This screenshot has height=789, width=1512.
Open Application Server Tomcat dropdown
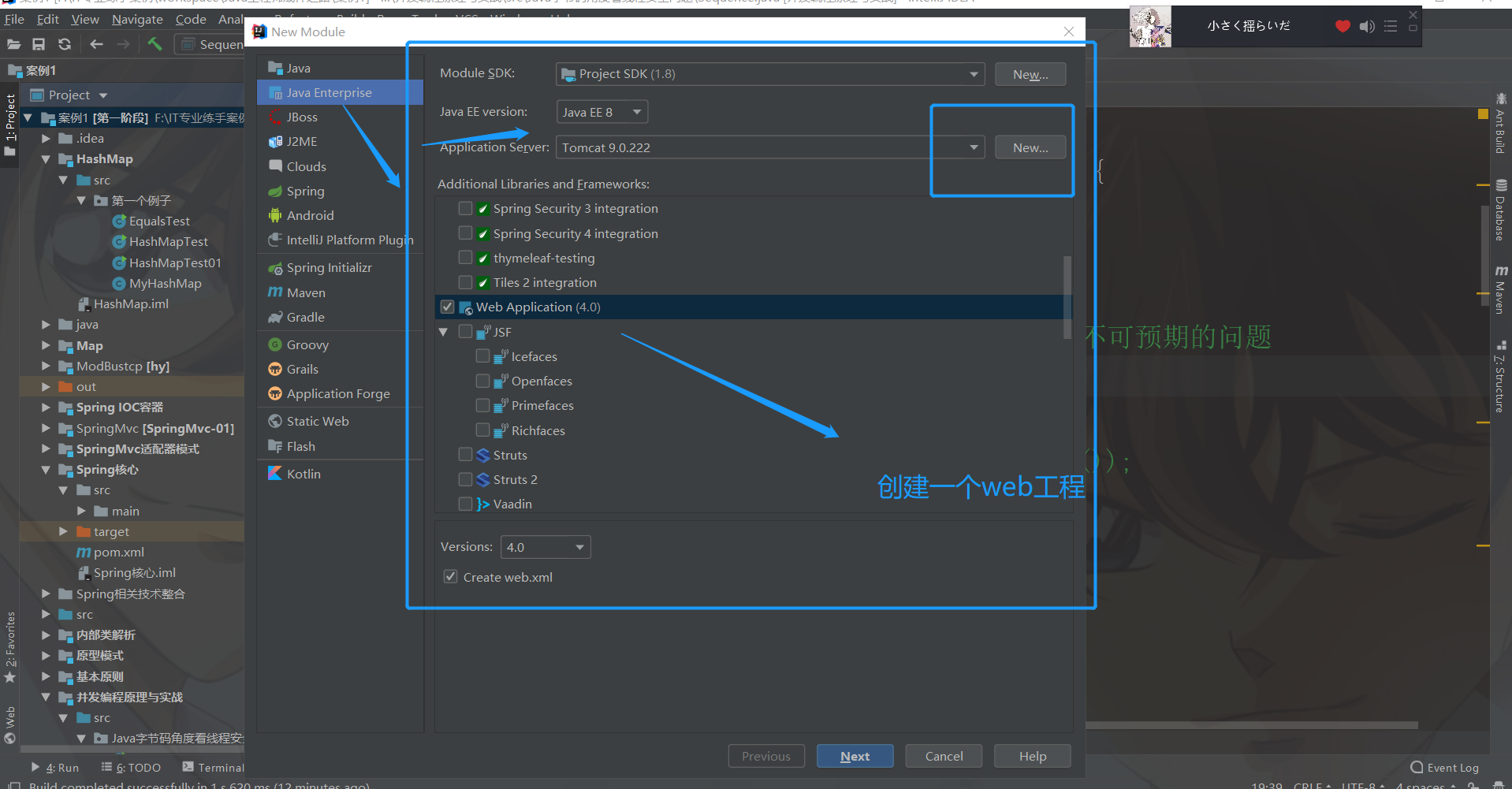click(x=770, y=147)
